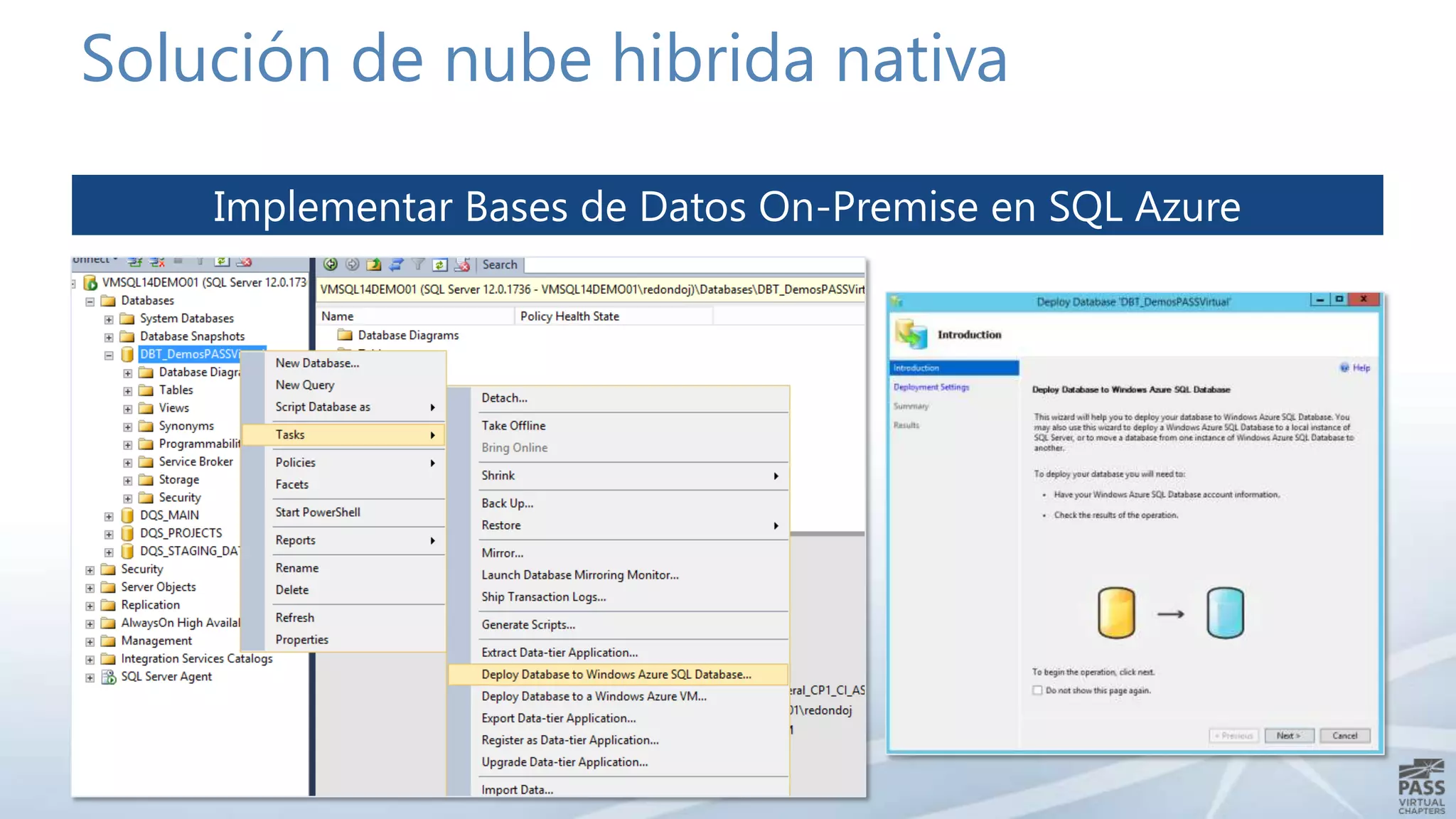The image size is (1456, 819).
Task: Go to the Deployment Settings wizard step
Action: (x=931, y=387)
